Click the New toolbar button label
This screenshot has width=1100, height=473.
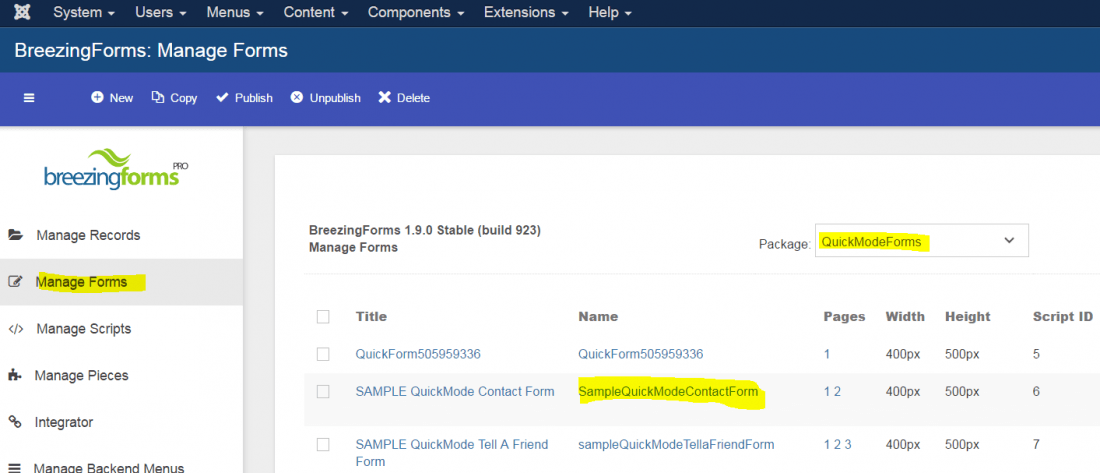pos(121,98)
